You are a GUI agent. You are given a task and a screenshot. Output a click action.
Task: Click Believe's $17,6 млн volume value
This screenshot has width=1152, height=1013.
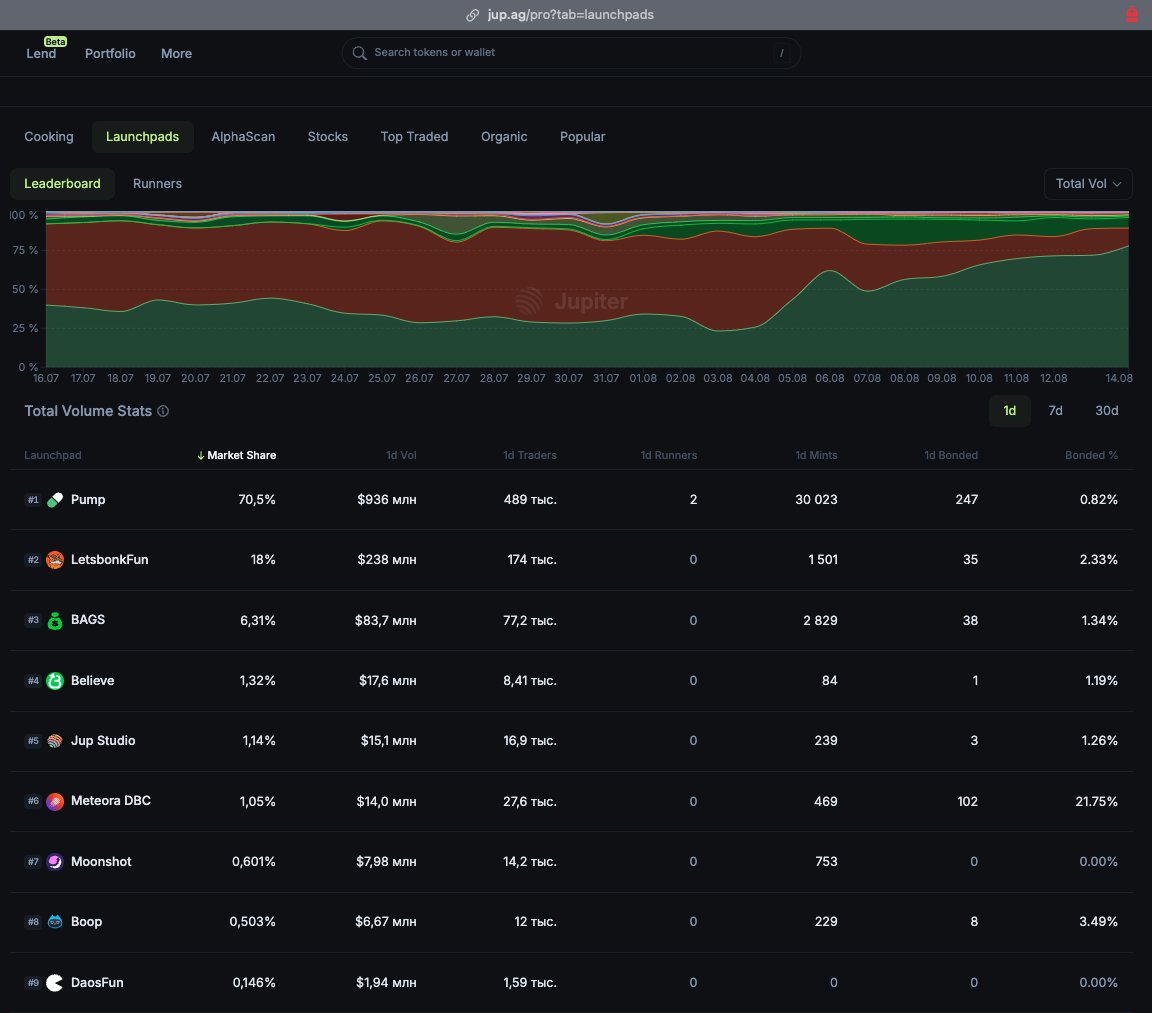[388, 681]
